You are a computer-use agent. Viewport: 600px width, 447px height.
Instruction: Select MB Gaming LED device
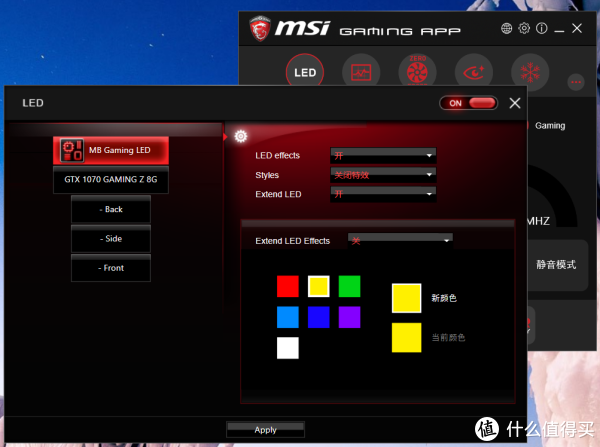(111, 150)
